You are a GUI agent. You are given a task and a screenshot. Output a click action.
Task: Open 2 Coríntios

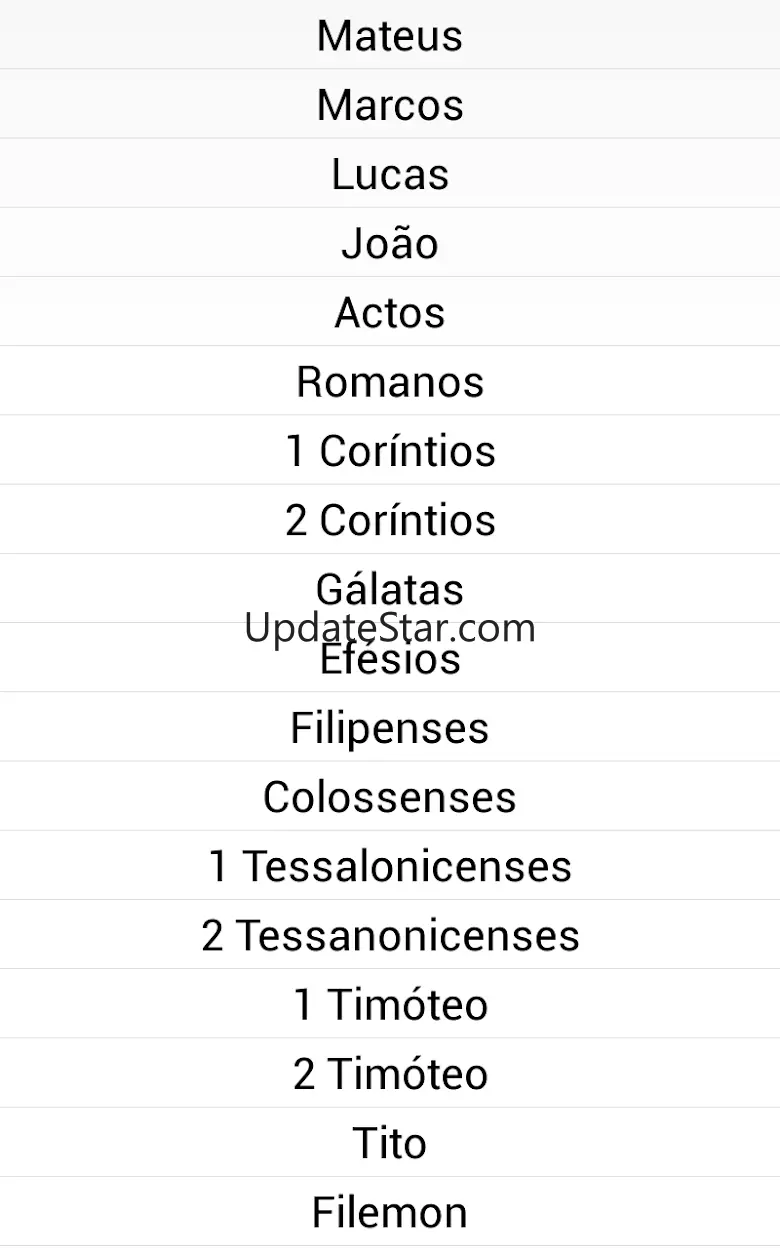point(390,519)
